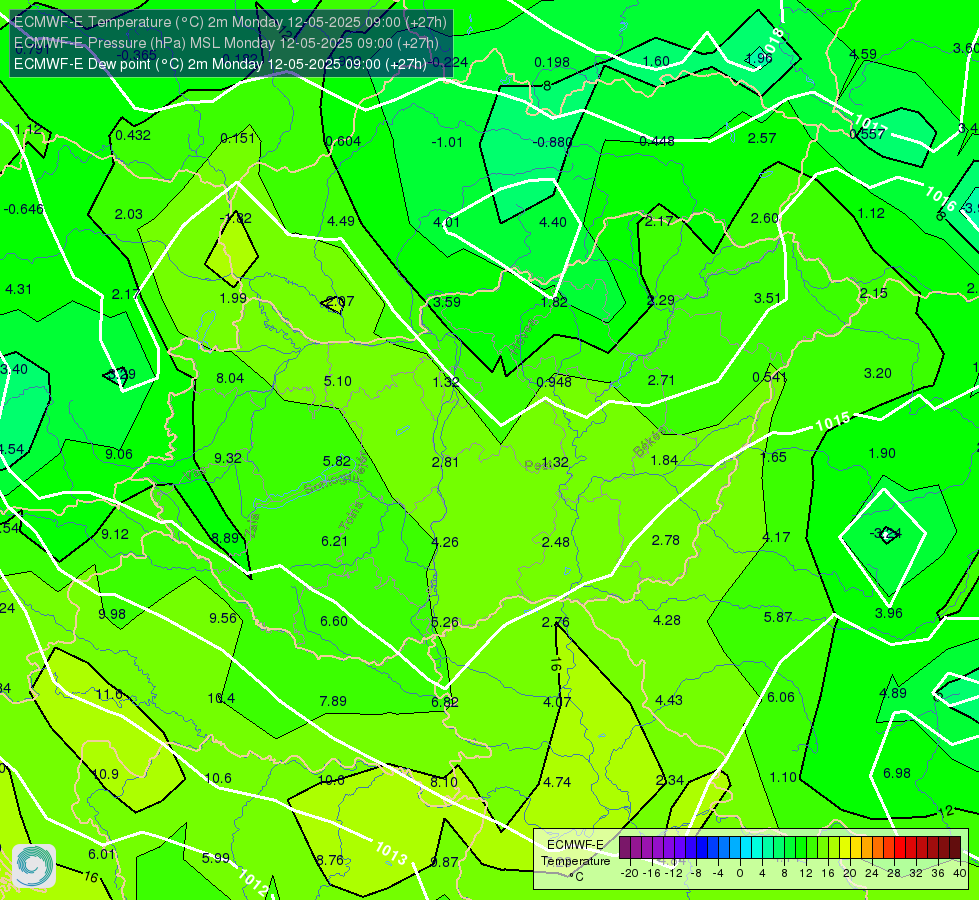Click the dew point value 3.20
979x900 pixels.
877,373
